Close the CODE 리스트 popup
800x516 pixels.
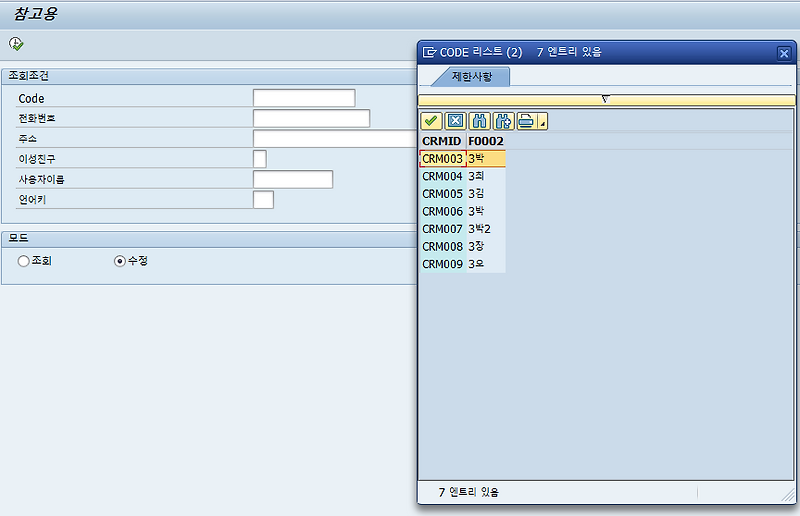coord(784,53)
